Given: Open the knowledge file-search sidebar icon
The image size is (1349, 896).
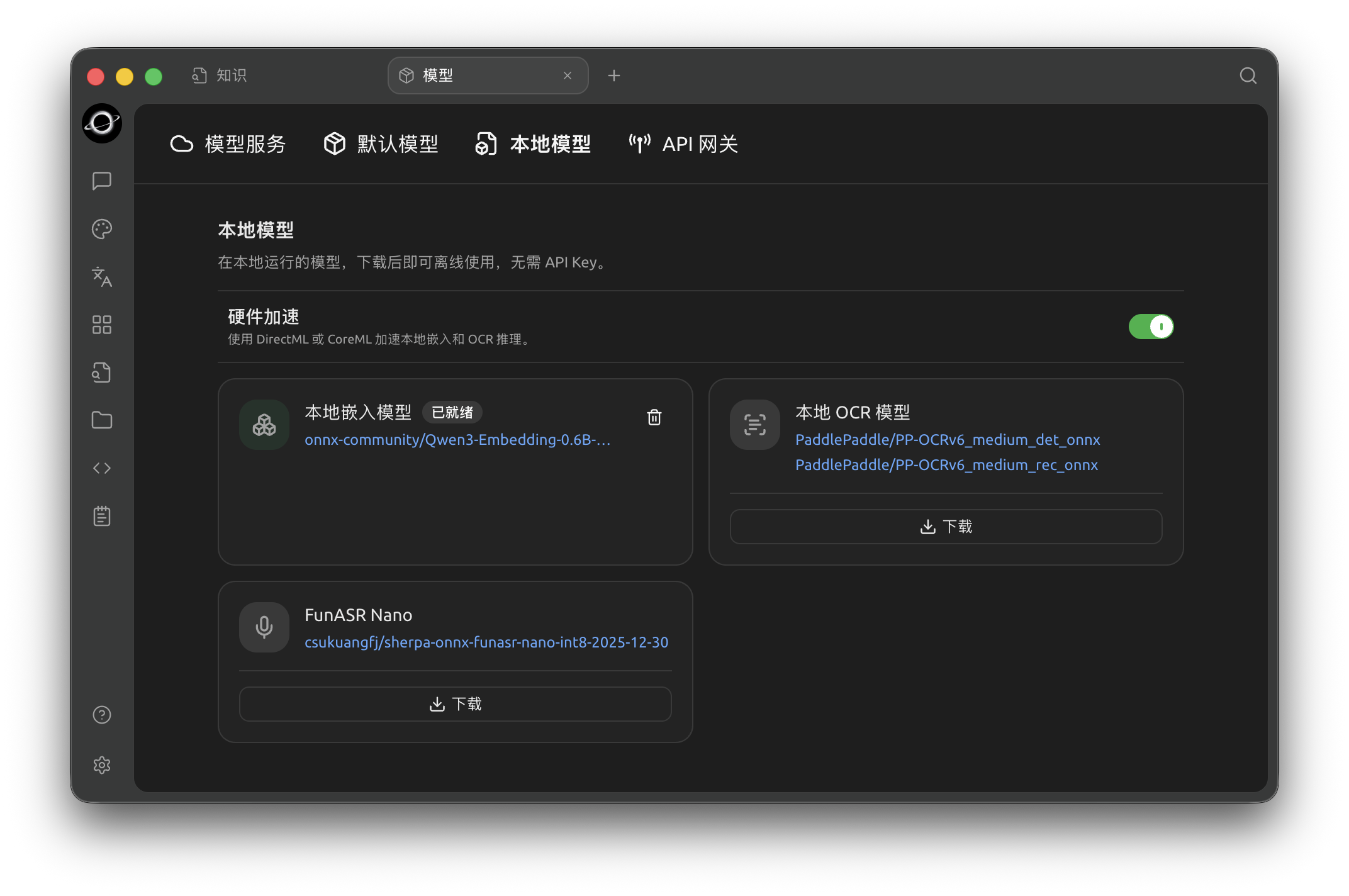Looking at the screenshot, I should 102,372.
